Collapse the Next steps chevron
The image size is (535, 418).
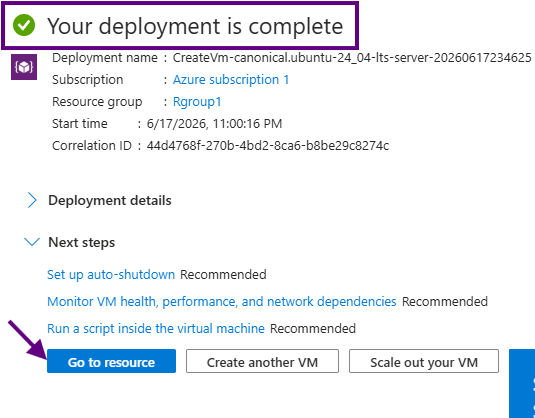pos(32,242)
